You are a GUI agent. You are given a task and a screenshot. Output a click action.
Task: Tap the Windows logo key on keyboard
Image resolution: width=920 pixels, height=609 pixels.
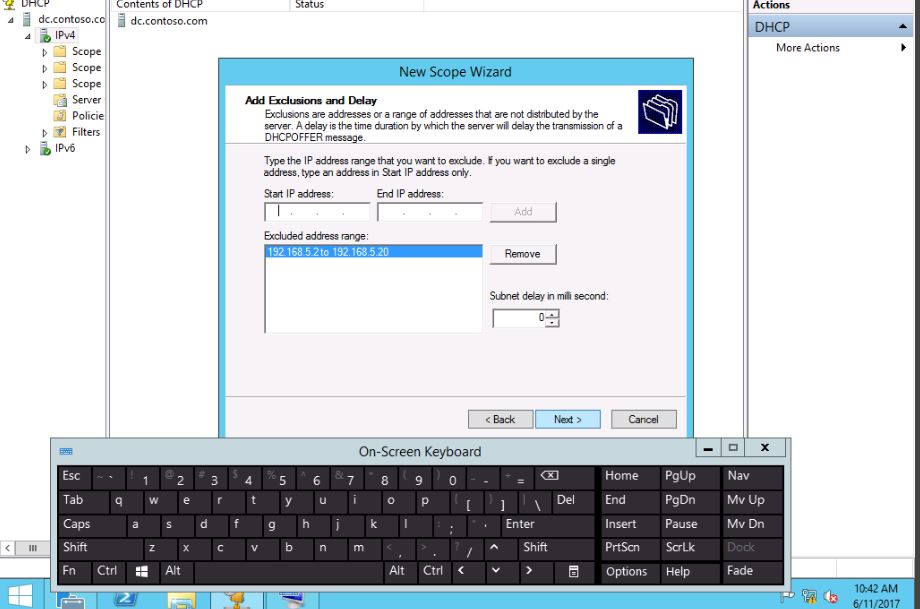(141, 571)
